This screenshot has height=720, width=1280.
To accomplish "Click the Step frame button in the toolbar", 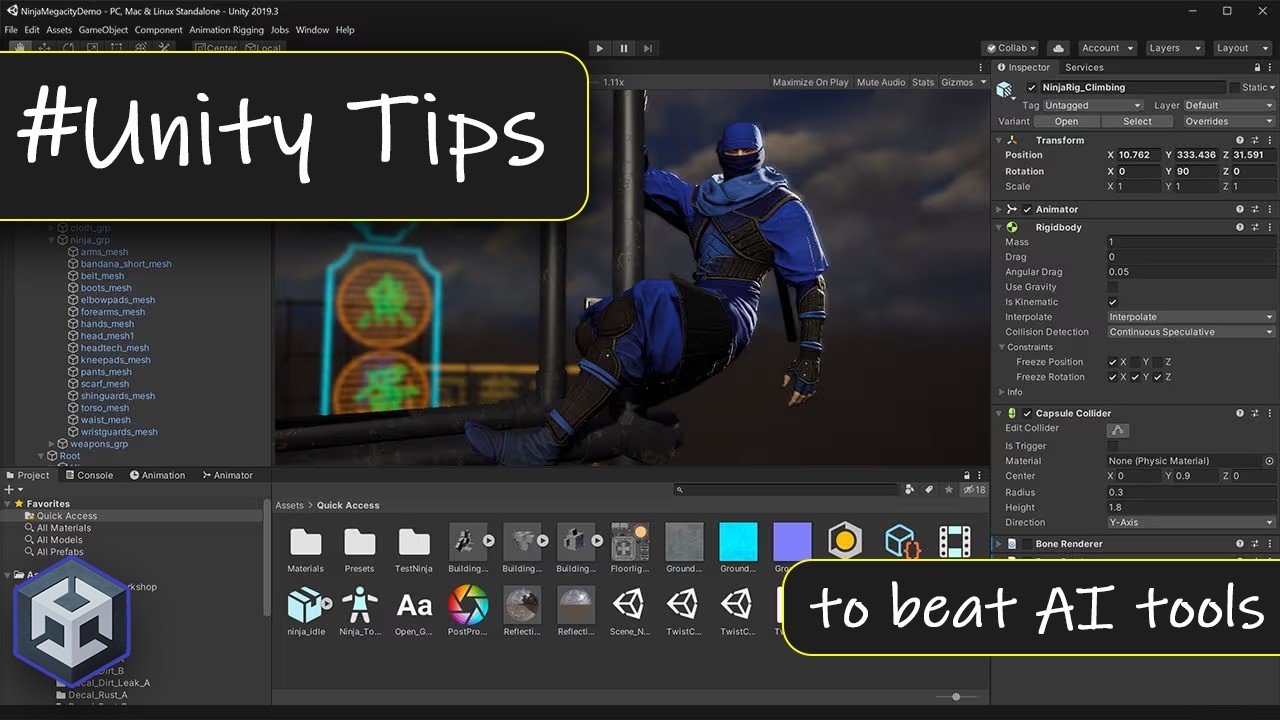I will [x=648, y=48].
